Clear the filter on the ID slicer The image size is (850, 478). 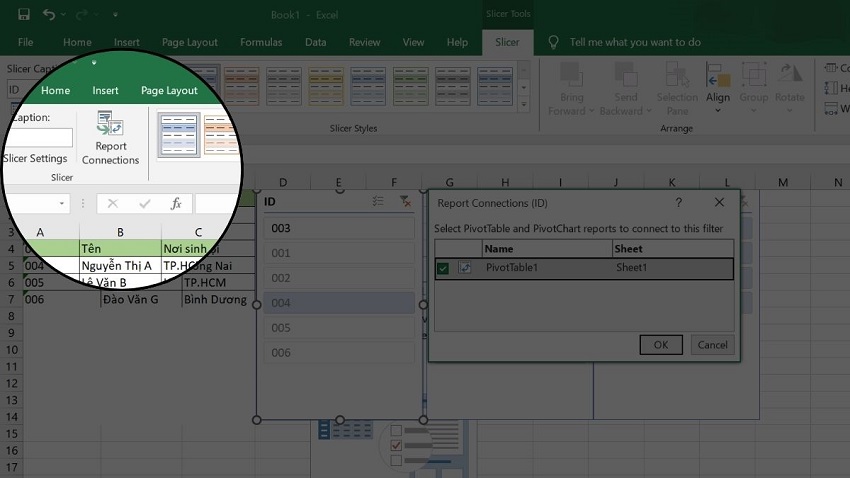click(404, 201)
